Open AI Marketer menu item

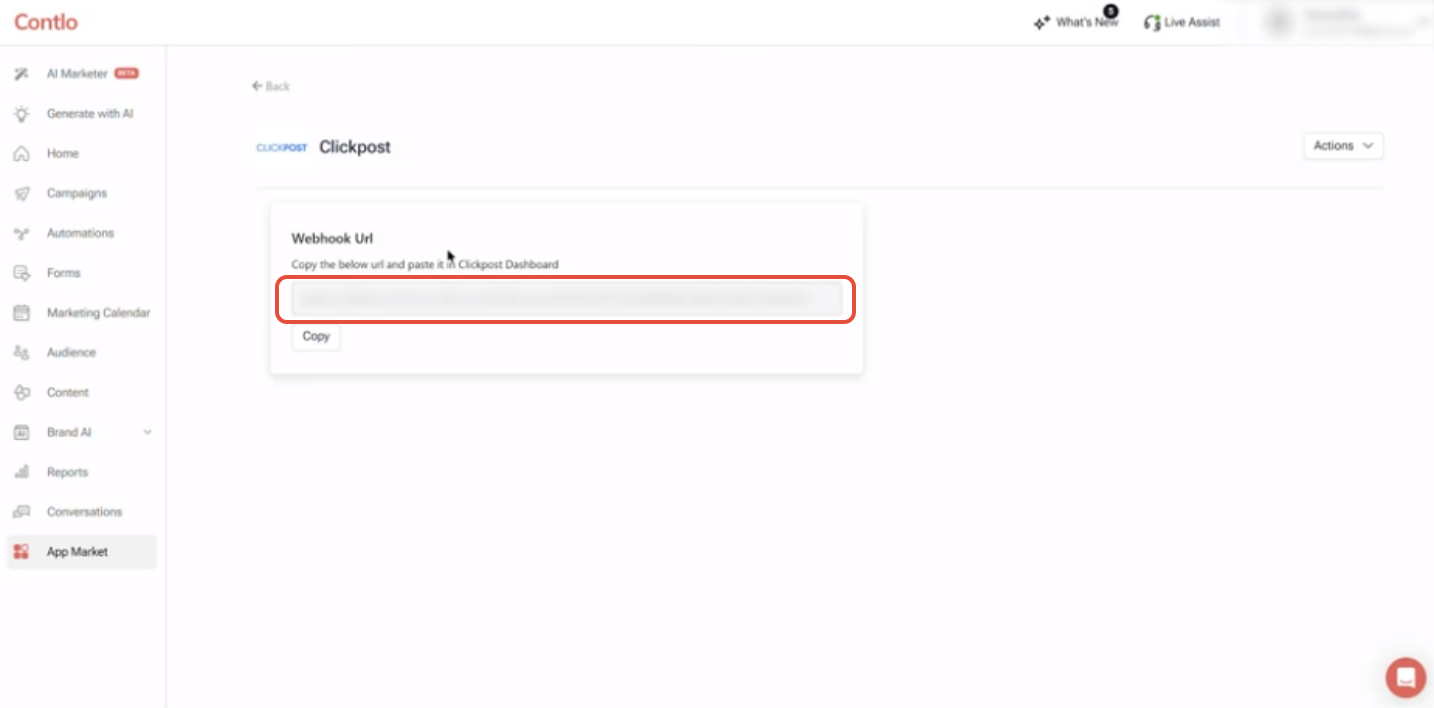tap(76, 74)
